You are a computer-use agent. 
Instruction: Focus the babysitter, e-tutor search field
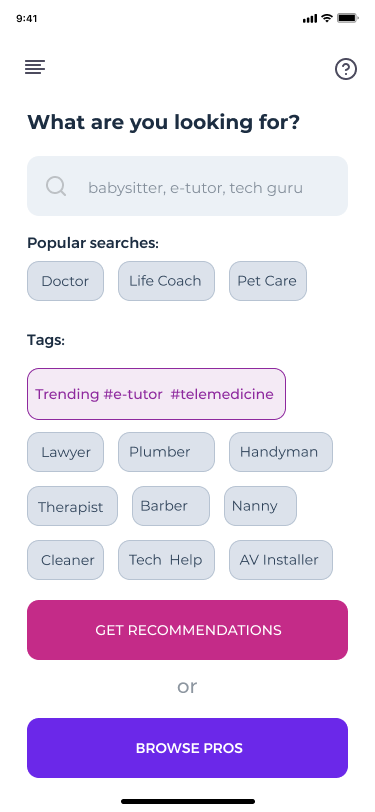pos(188,186)
